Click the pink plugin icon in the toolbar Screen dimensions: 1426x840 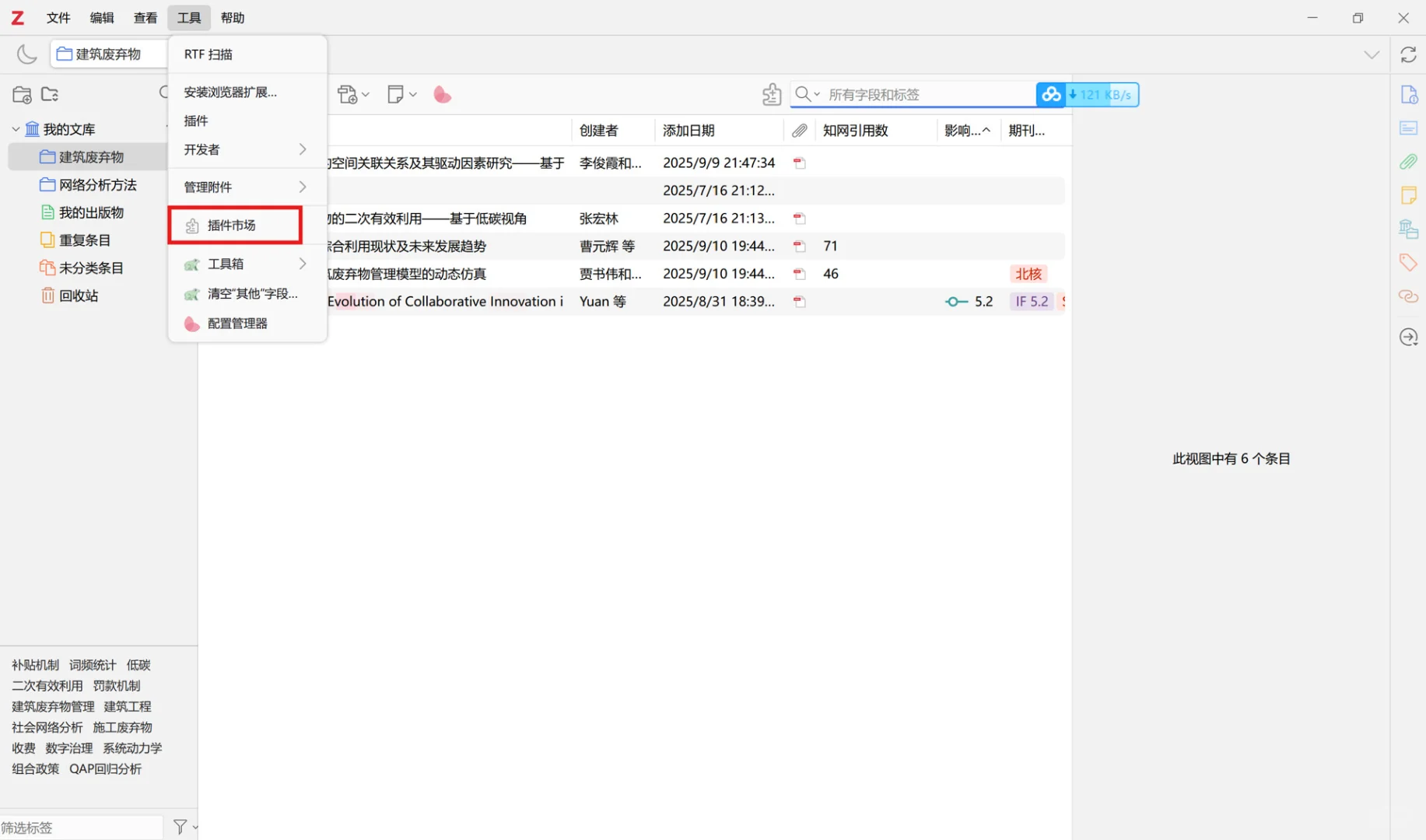point(442,94)
